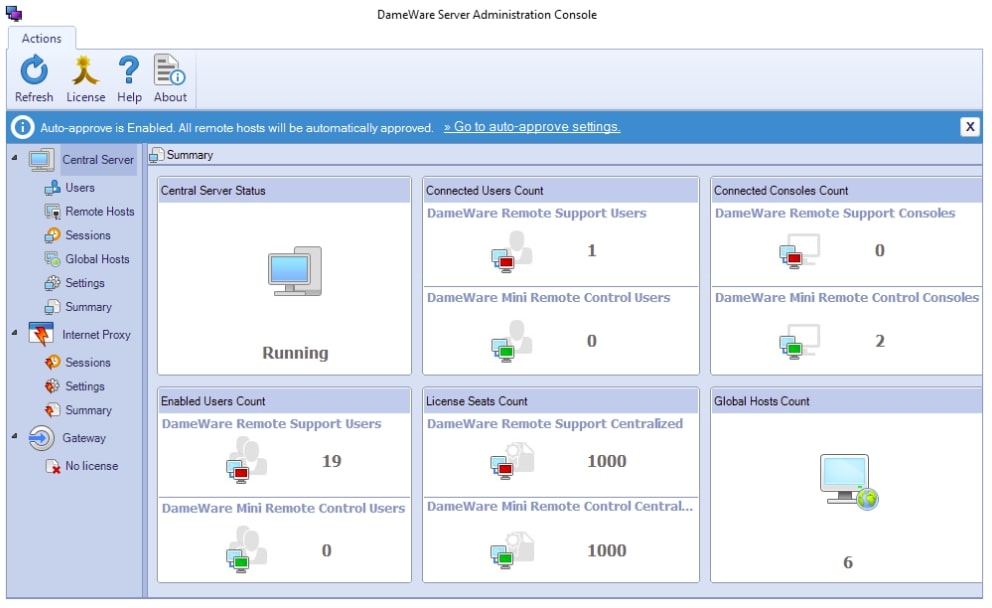The width and height of the screenshot is (992, 608).
Task: Click the Refresh toolbar icon
Action: tap(34, 70)
